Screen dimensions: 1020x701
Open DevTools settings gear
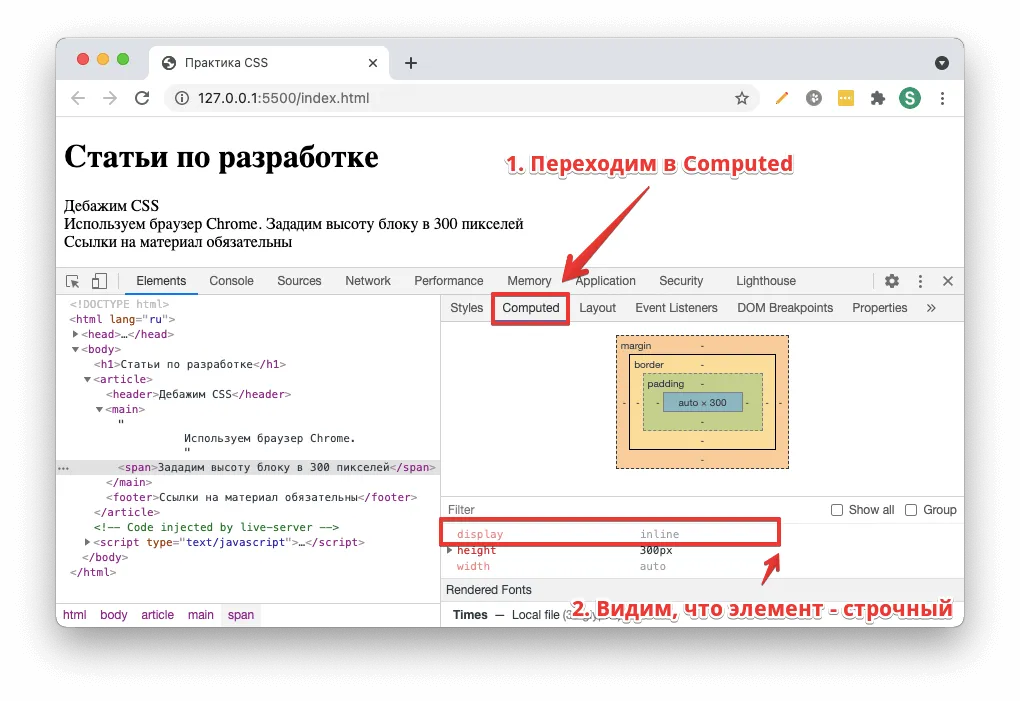coord(892,281)
